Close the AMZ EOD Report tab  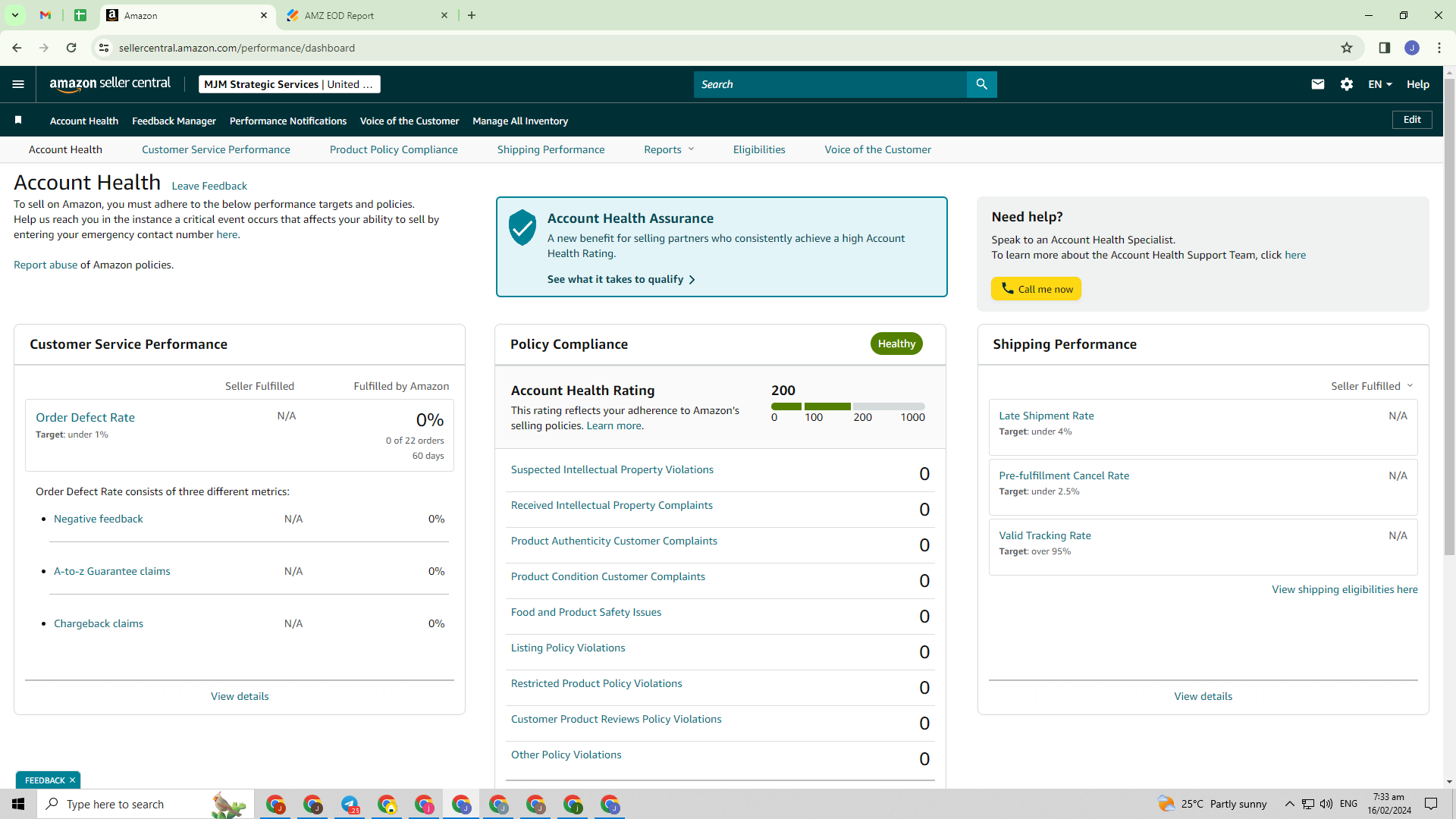click(x=444, y=15)
